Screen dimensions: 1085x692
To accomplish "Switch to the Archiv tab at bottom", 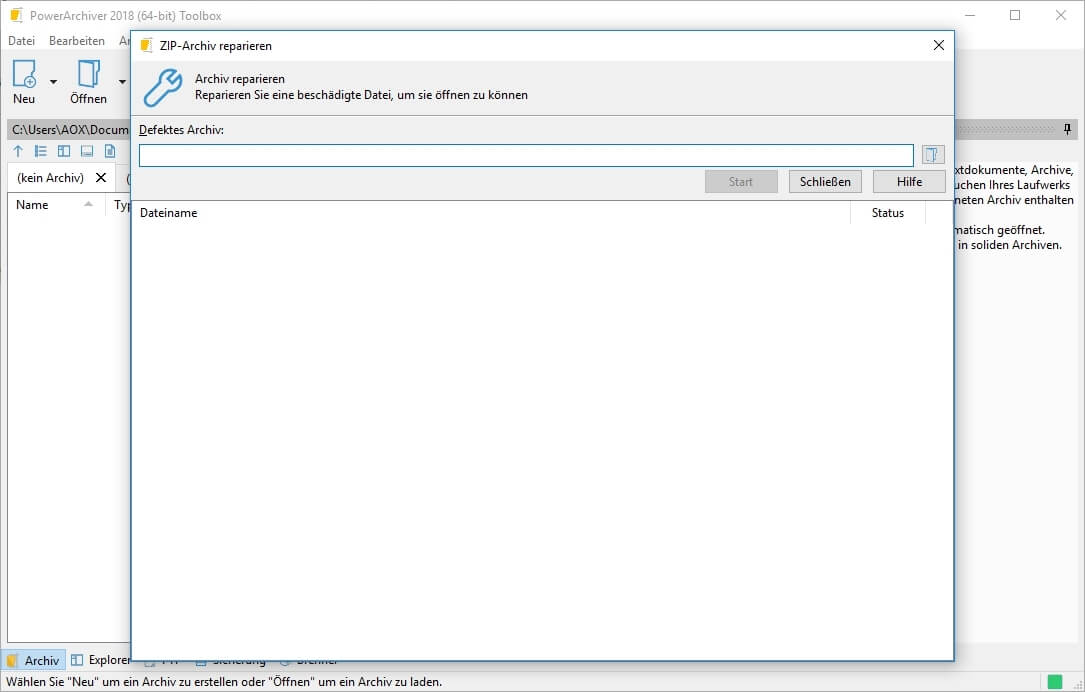I will coord(33,660).
